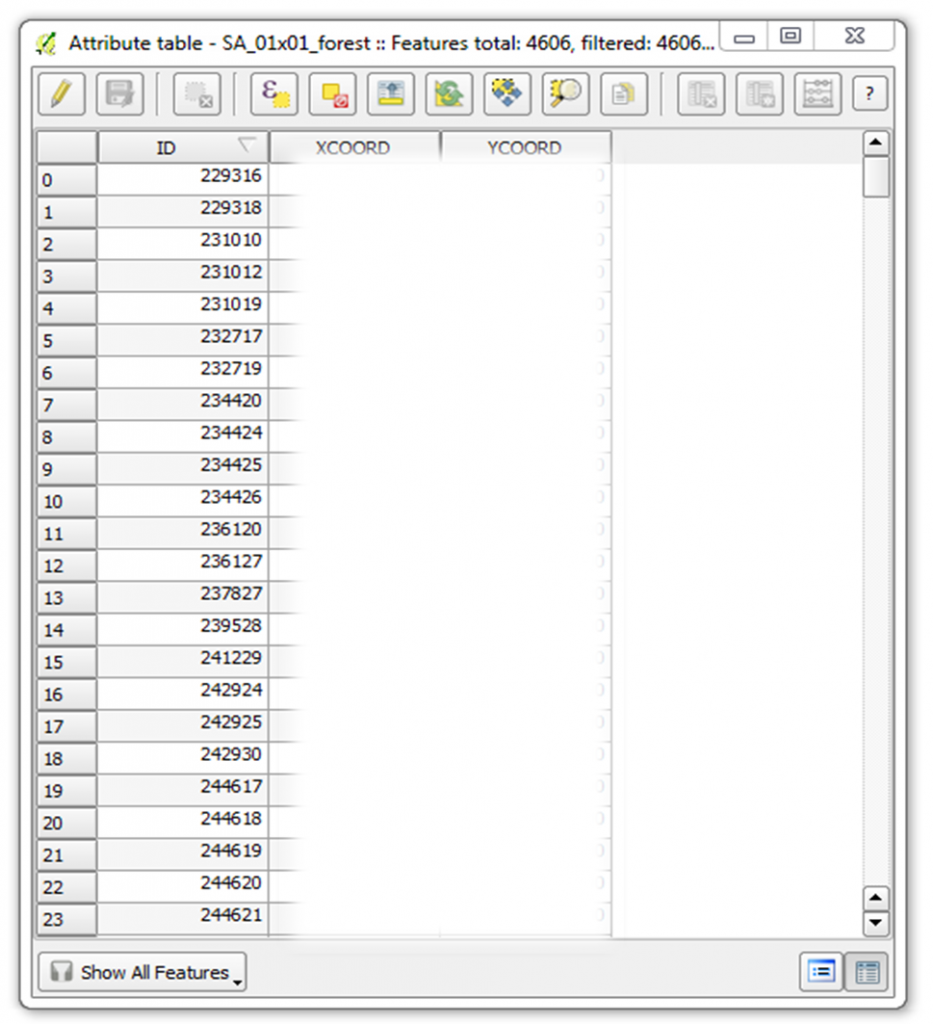Open Select features using an expression
The width and height of the screenshot is (933, 1024).
click(274, 94)
